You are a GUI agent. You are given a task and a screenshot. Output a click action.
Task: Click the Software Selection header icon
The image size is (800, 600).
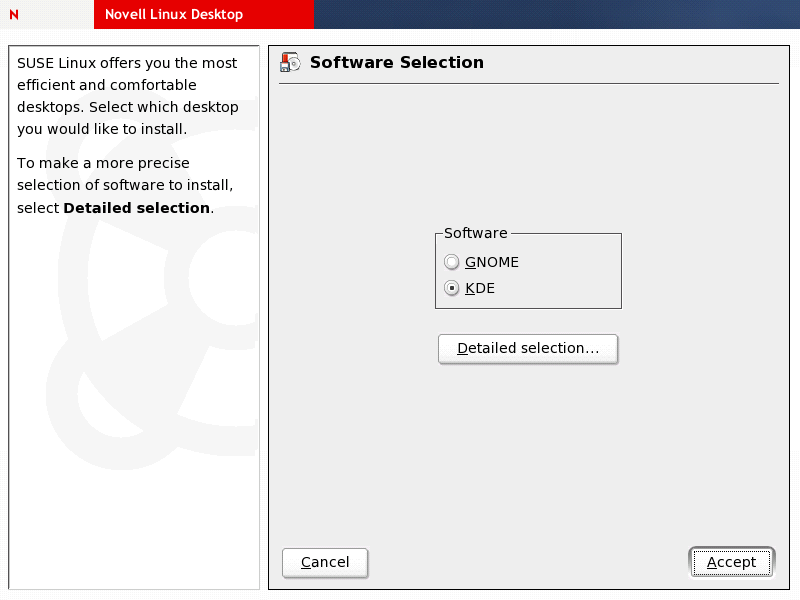(x=290, y=62)
